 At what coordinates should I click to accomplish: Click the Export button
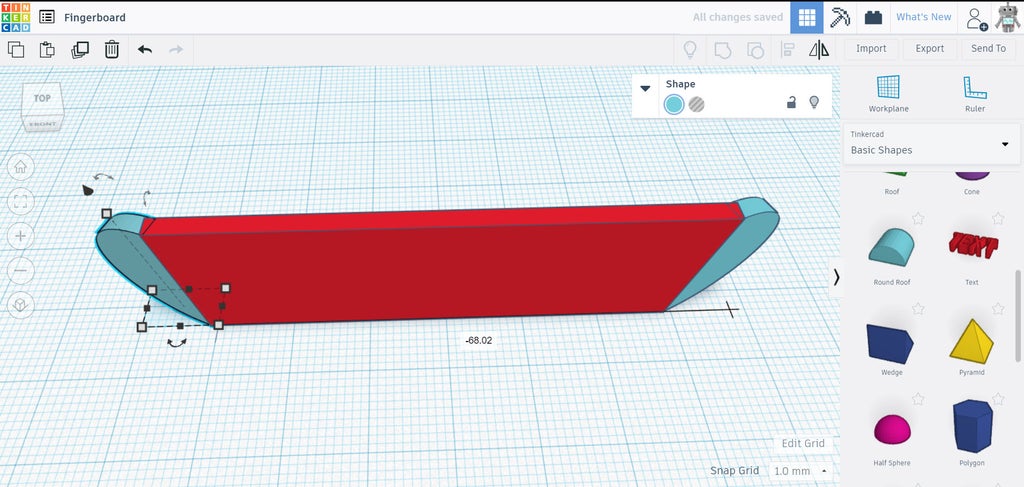pyautogui.click(x=929, y=48)
